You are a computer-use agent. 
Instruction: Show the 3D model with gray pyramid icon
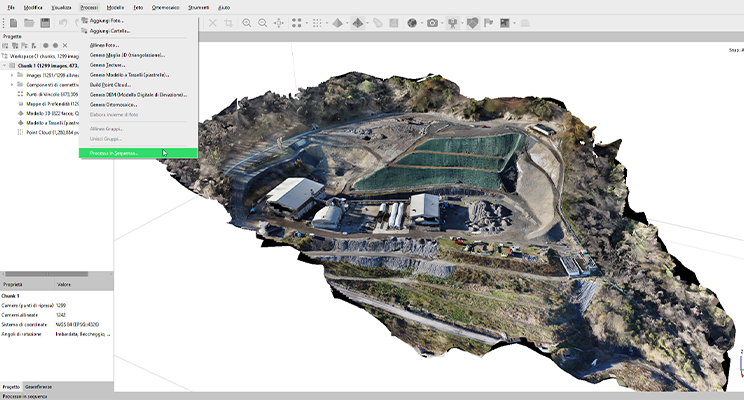(337, 23)
